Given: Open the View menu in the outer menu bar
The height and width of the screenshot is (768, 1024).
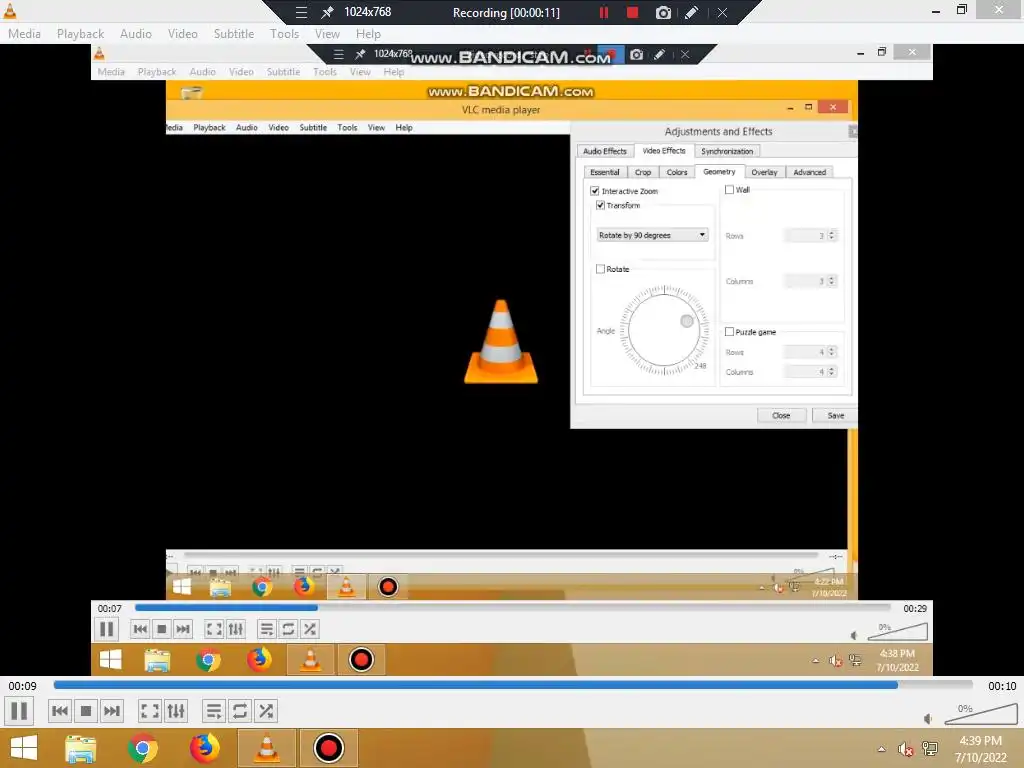Looking at the screenshot, I should coord(327,34).
